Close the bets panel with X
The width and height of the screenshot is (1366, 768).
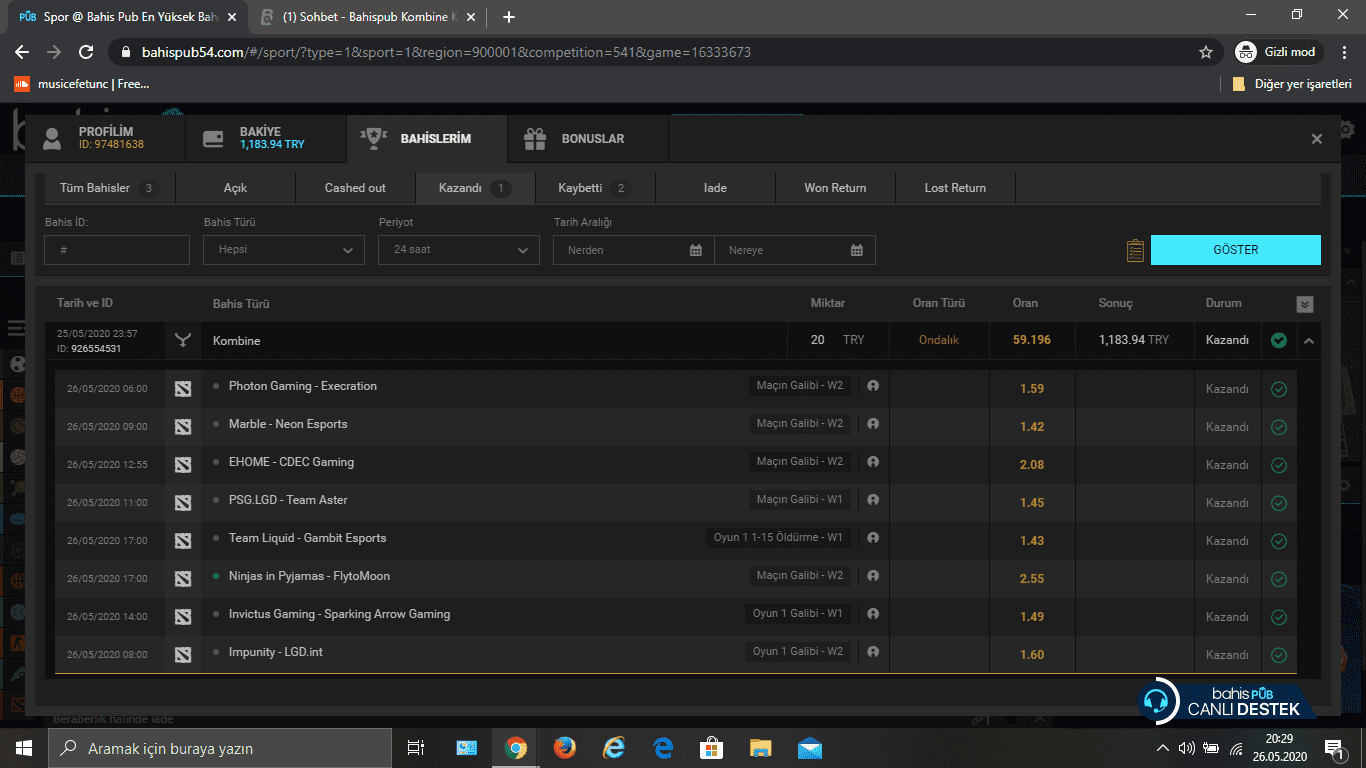pyautogui.click(x=1317, y=139)
